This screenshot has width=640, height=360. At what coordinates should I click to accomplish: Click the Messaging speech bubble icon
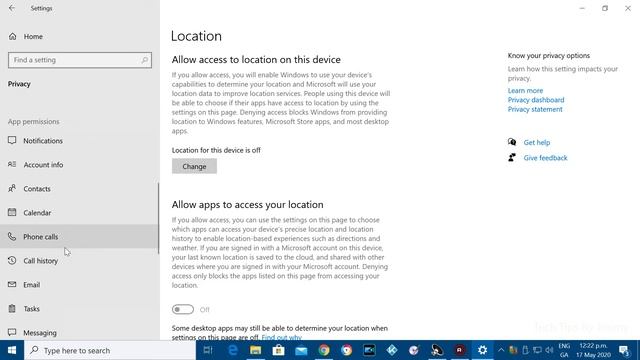pos(12,332)
